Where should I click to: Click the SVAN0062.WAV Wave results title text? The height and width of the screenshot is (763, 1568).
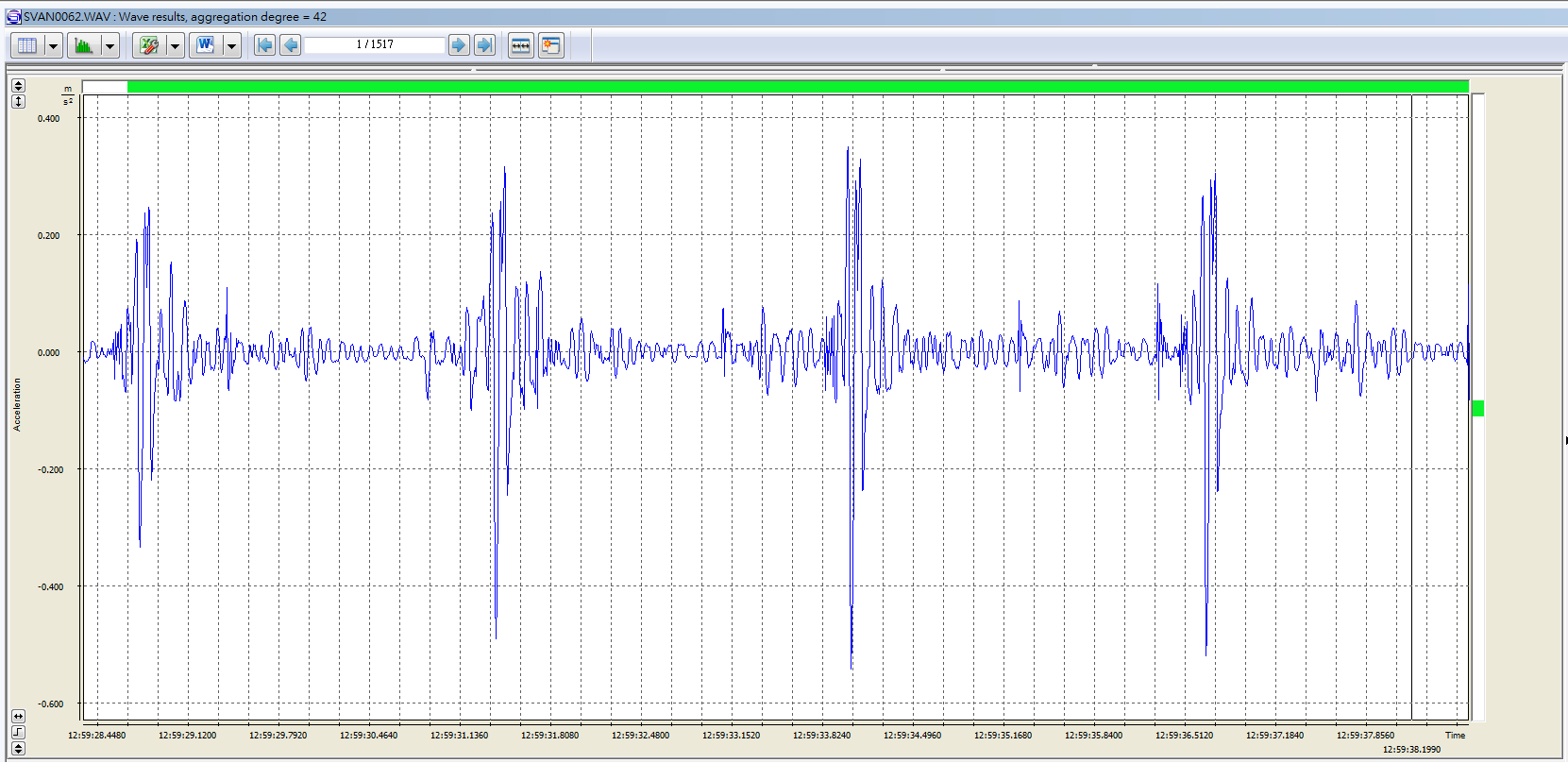tap(176, 17)
